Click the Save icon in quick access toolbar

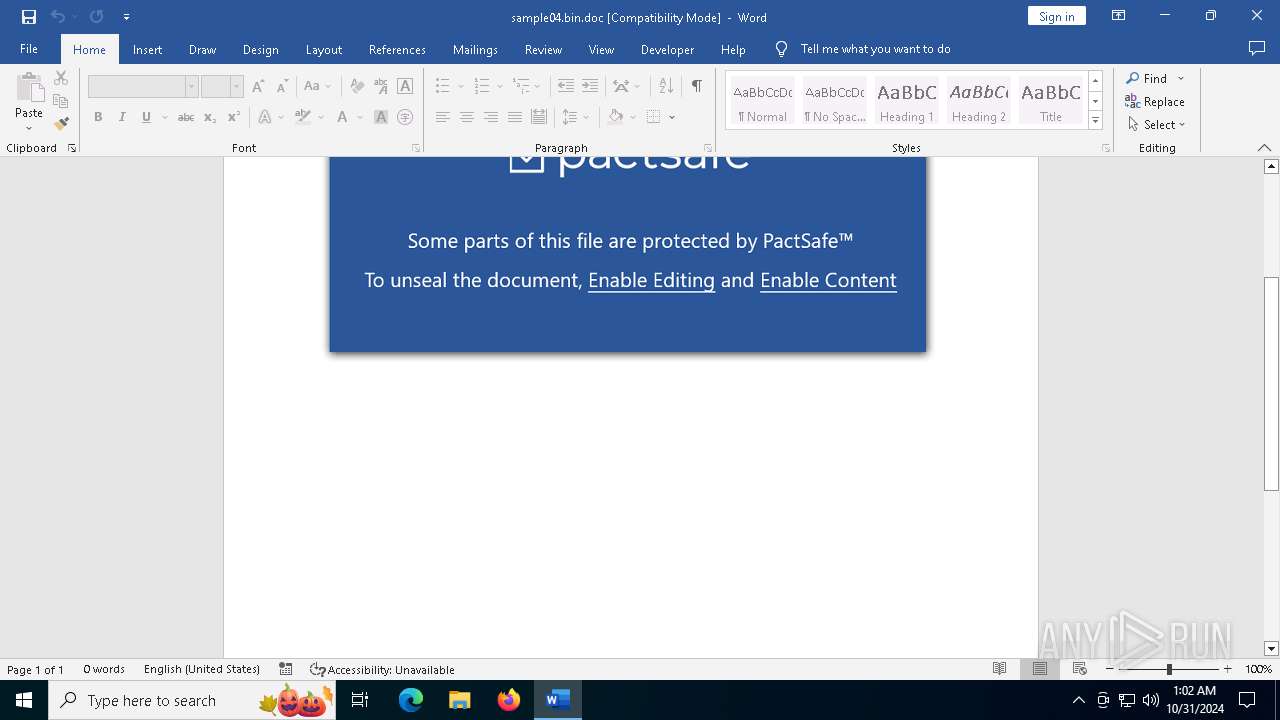(x=29, y=17)
